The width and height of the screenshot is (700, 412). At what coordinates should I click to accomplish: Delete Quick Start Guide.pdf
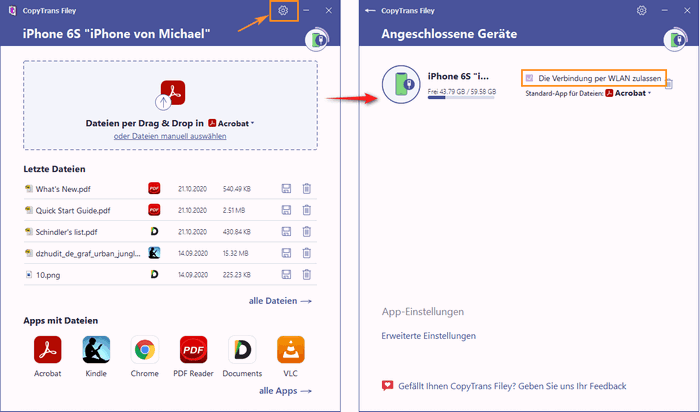307,210
